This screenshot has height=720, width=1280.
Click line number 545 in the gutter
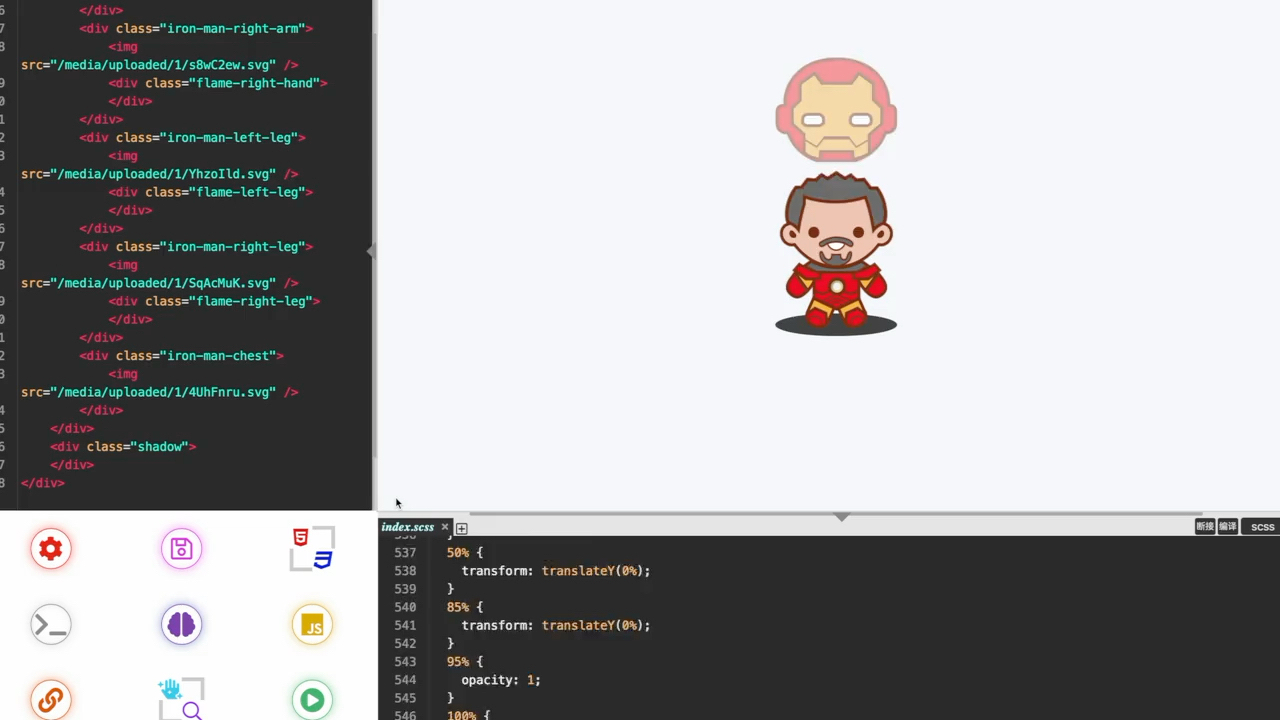405,698
